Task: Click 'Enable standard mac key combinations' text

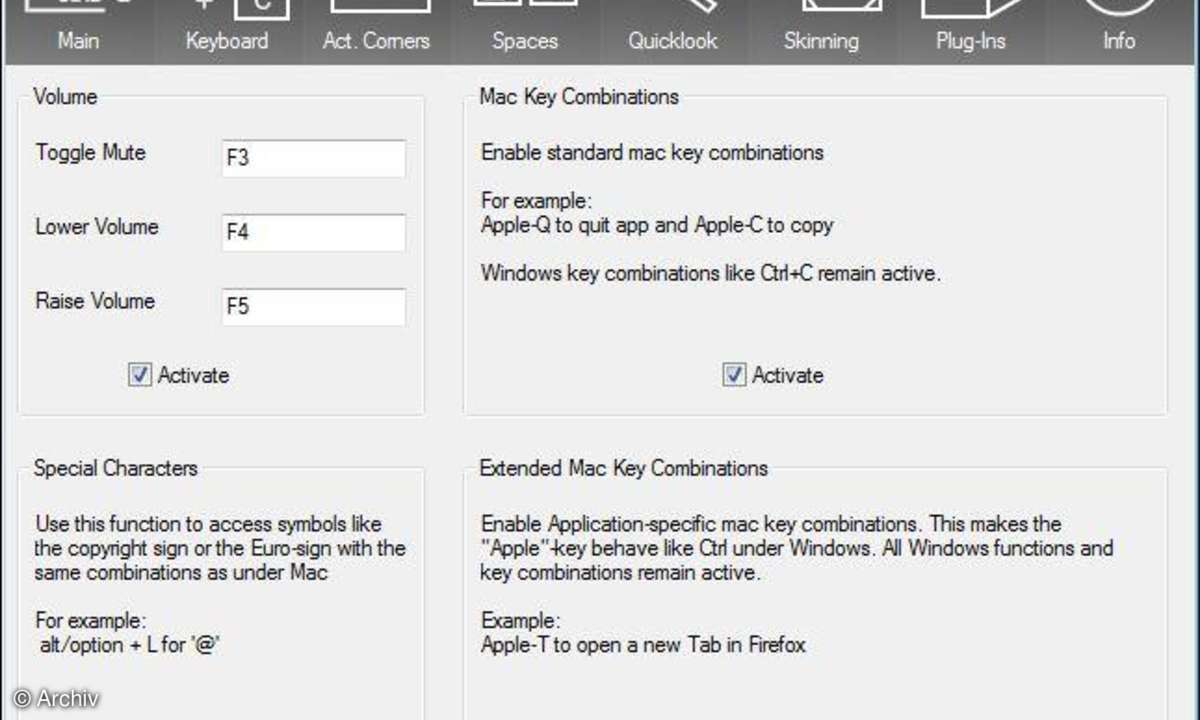Action: (x=652, y=153)
